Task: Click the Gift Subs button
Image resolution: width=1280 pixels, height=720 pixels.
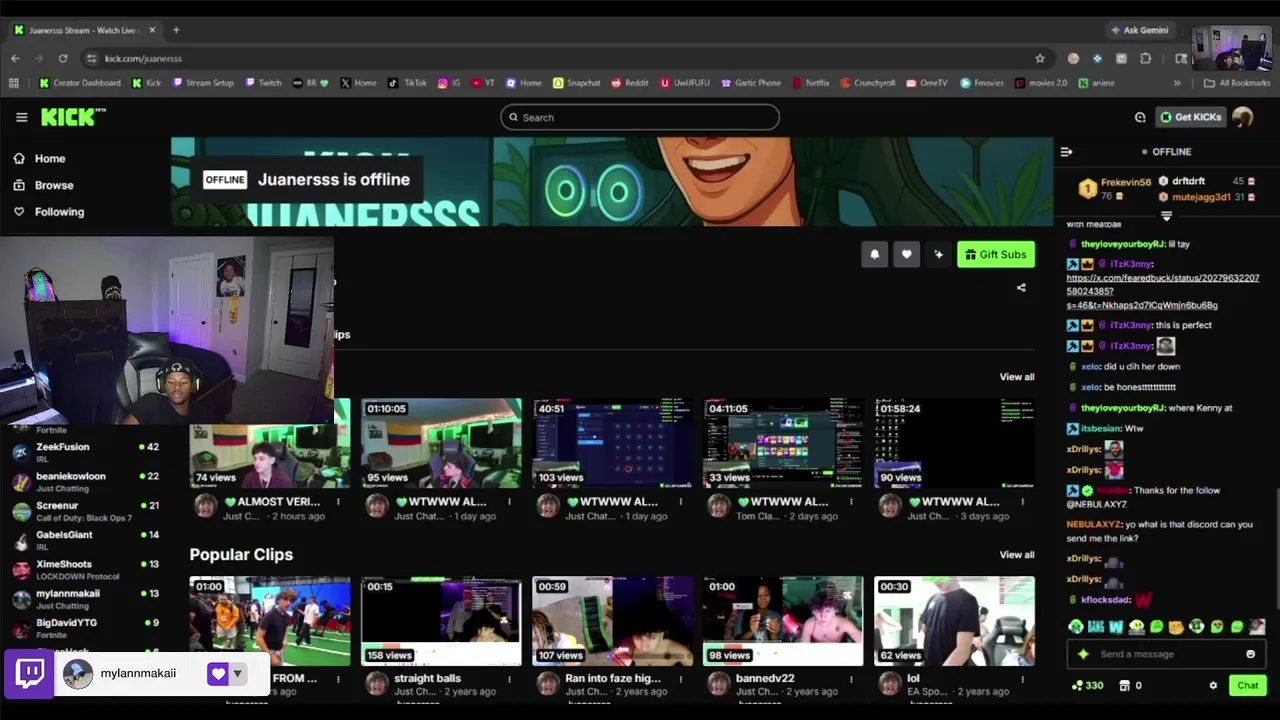Action: [x=995, y=254]
